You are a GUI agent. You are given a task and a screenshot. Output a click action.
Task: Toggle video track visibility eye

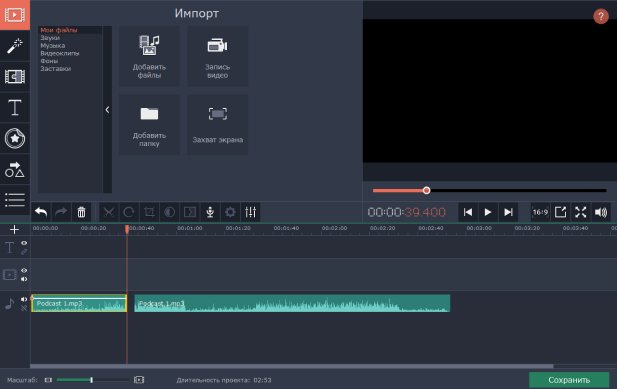[24, 271]
